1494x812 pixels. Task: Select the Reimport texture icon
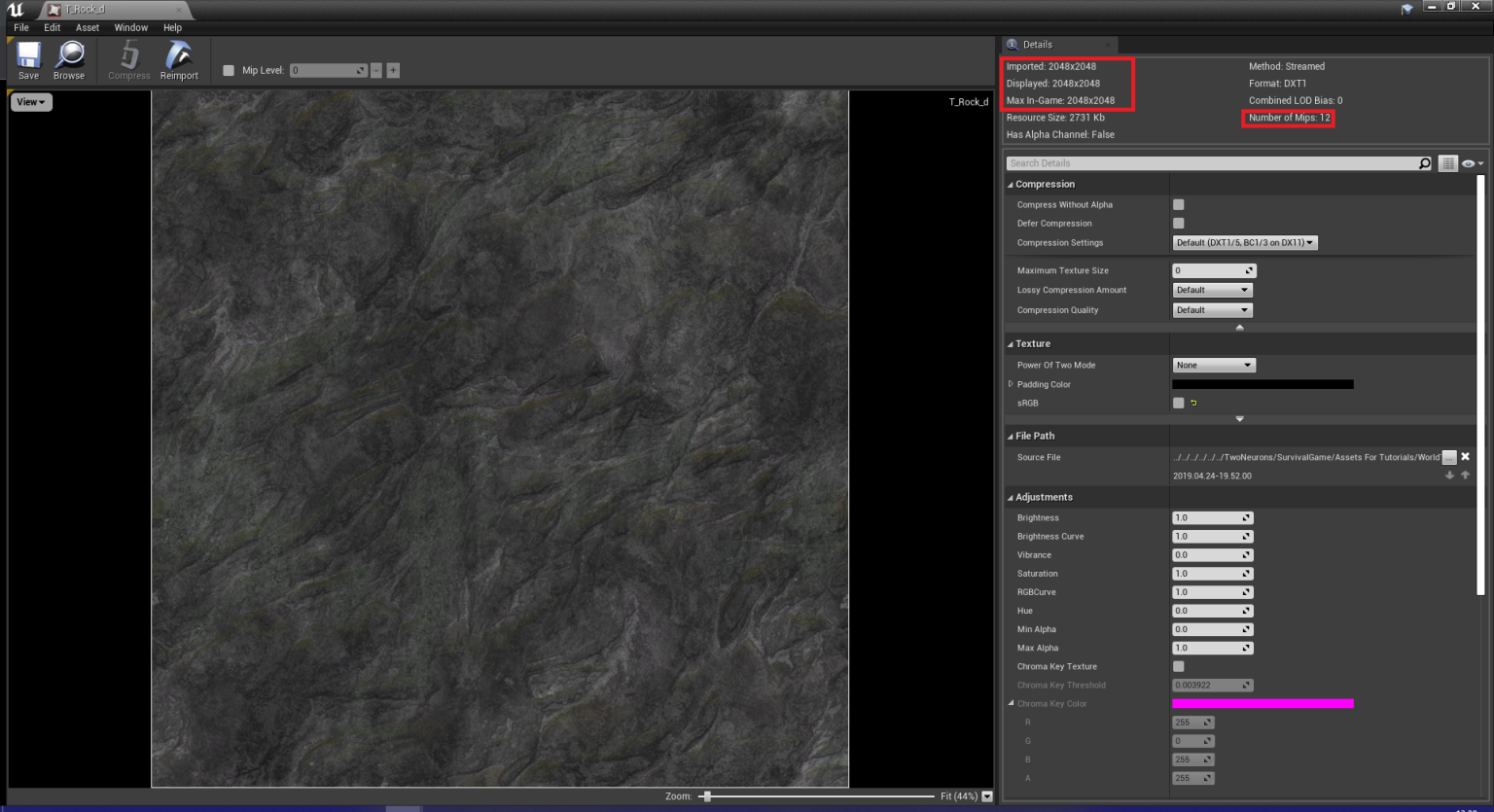point(179,60)
